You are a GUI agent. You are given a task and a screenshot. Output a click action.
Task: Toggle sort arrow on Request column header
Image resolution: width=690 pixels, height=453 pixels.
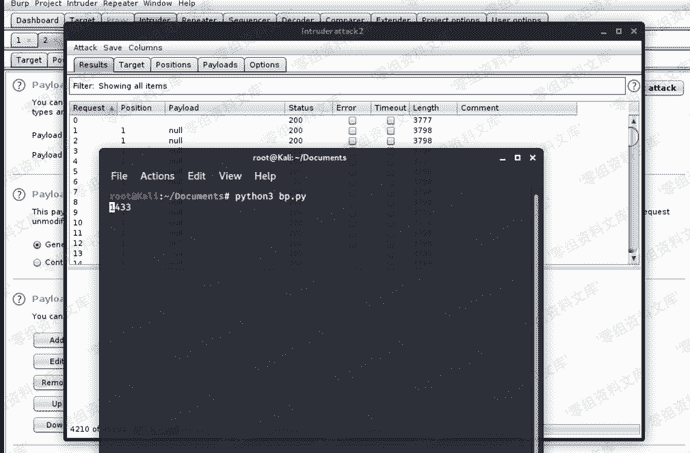click(x=111, y=108)
